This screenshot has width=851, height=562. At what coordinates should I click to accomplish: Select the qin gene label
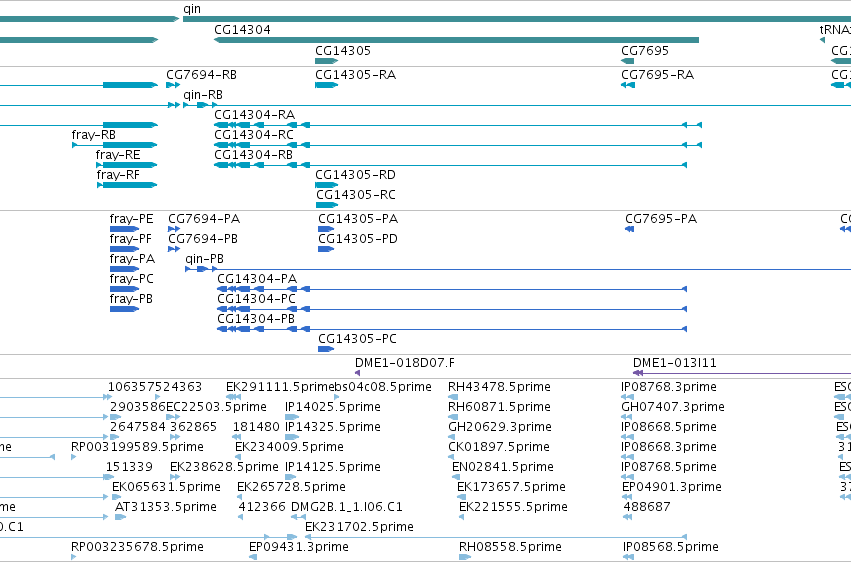pyautogui.click(x=192, y=9)
